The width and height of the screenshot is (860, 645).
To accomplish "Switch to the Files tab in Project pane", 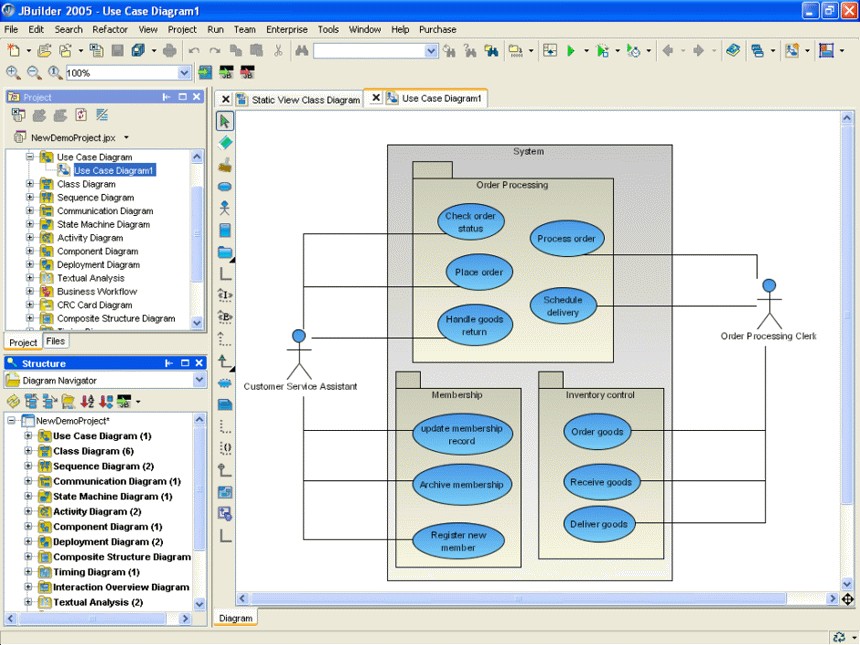I will point(55,341).
